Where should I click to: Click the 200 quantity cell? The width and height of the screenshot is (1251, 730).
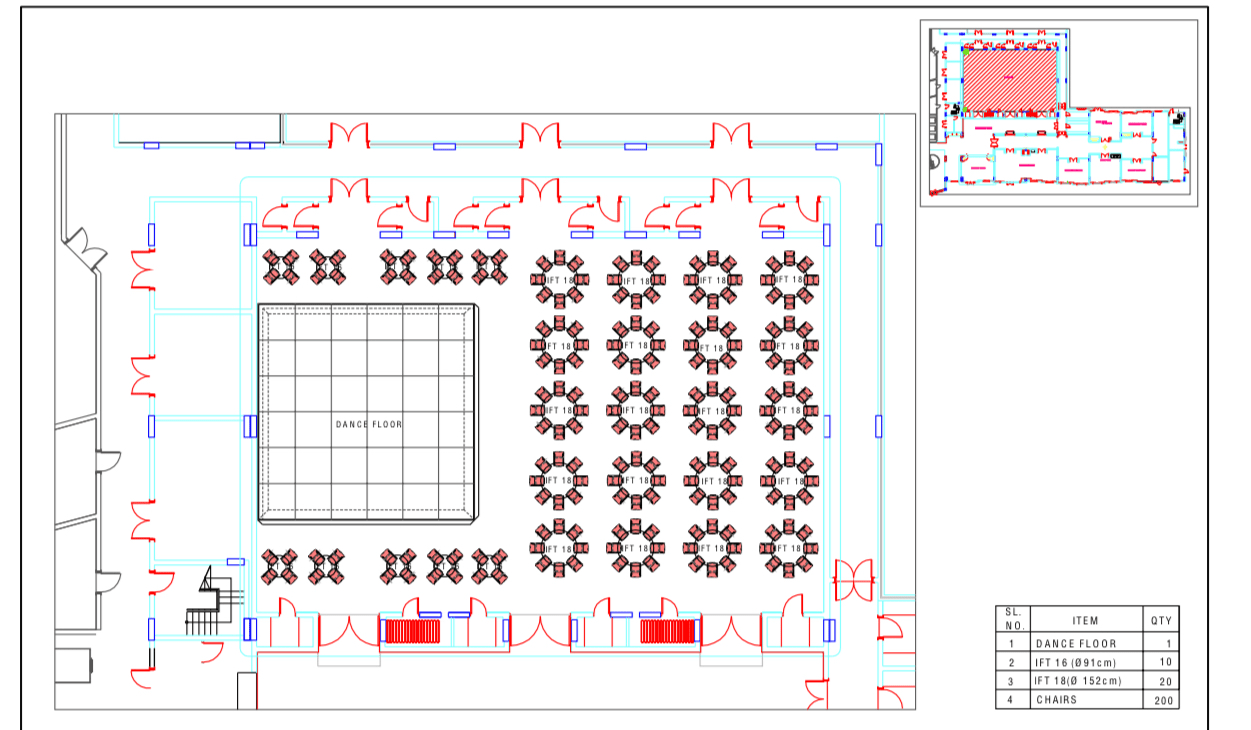[1160, 700]
